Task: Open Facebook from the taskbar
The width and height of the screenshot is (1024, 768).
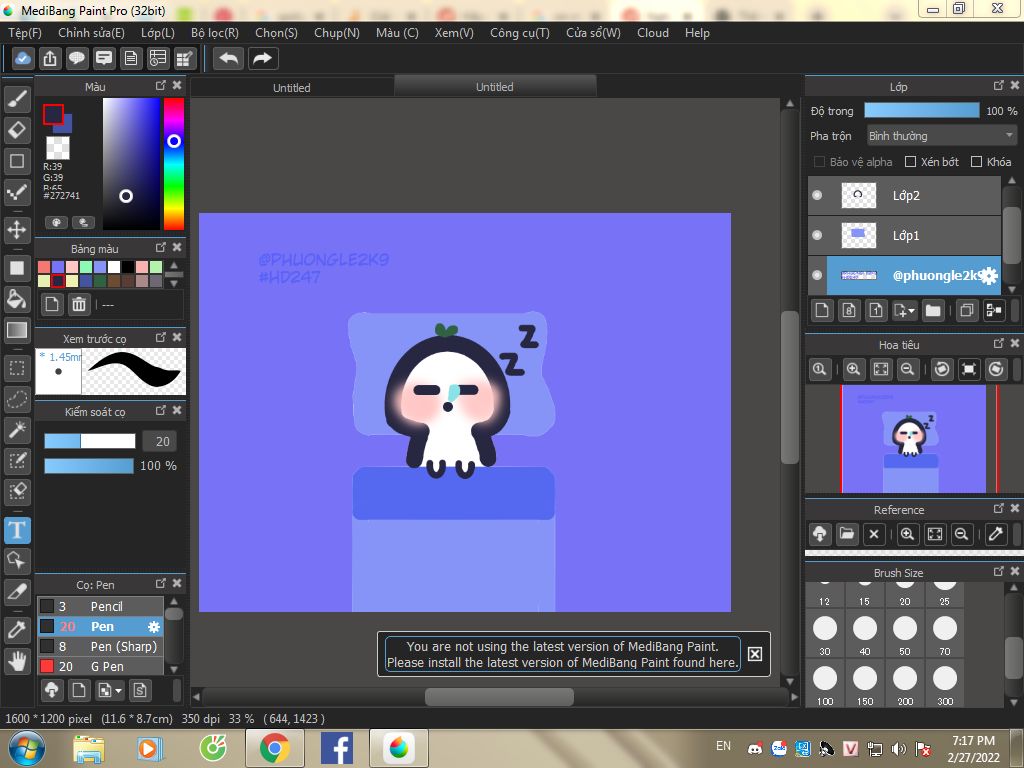Action: click(x=337, y=748)
